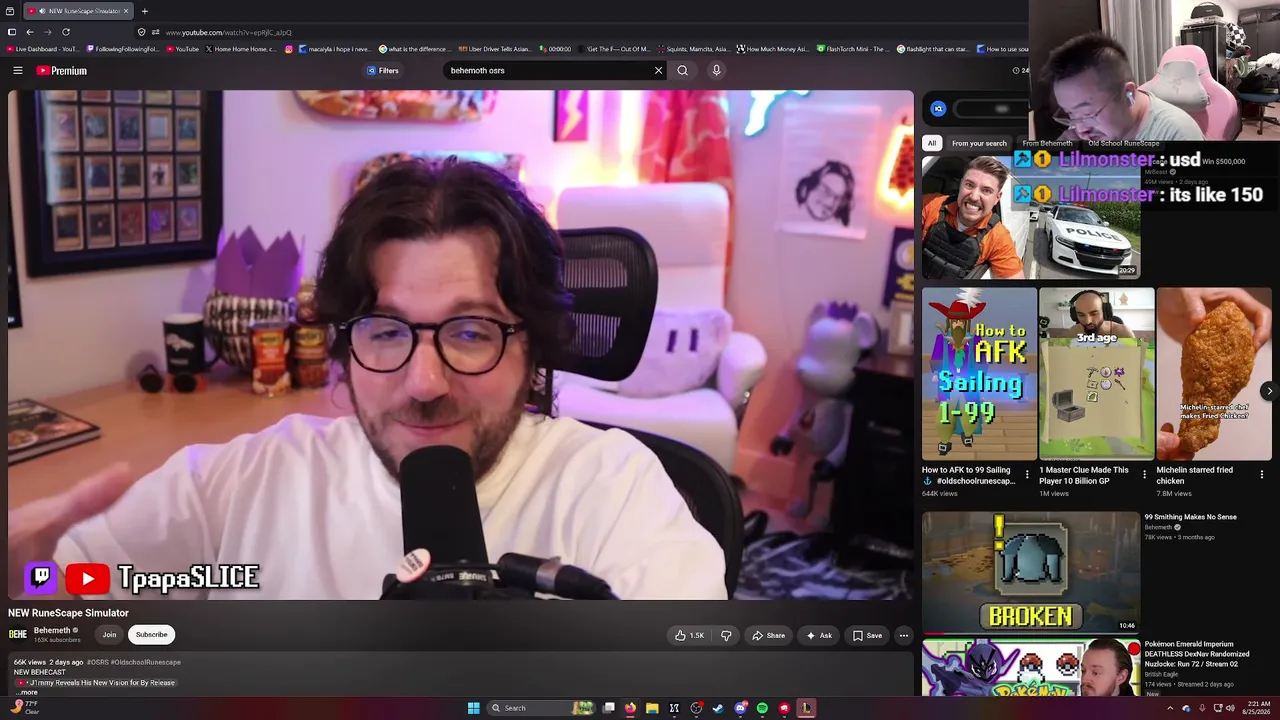1280x720 pixels.
Task: Share the video
Action: 768,635
